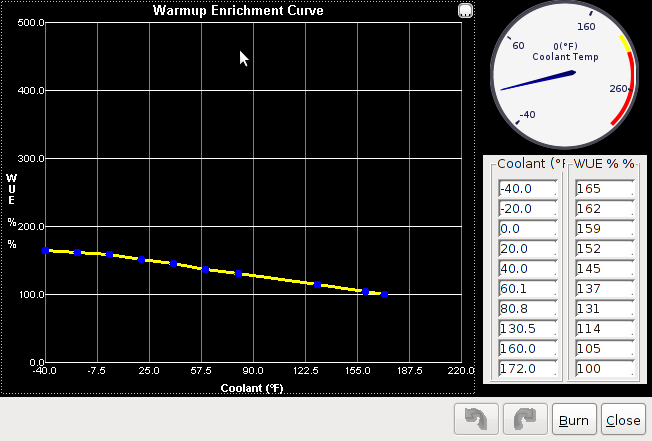Edit the WUE entry 114

(604, 329)
